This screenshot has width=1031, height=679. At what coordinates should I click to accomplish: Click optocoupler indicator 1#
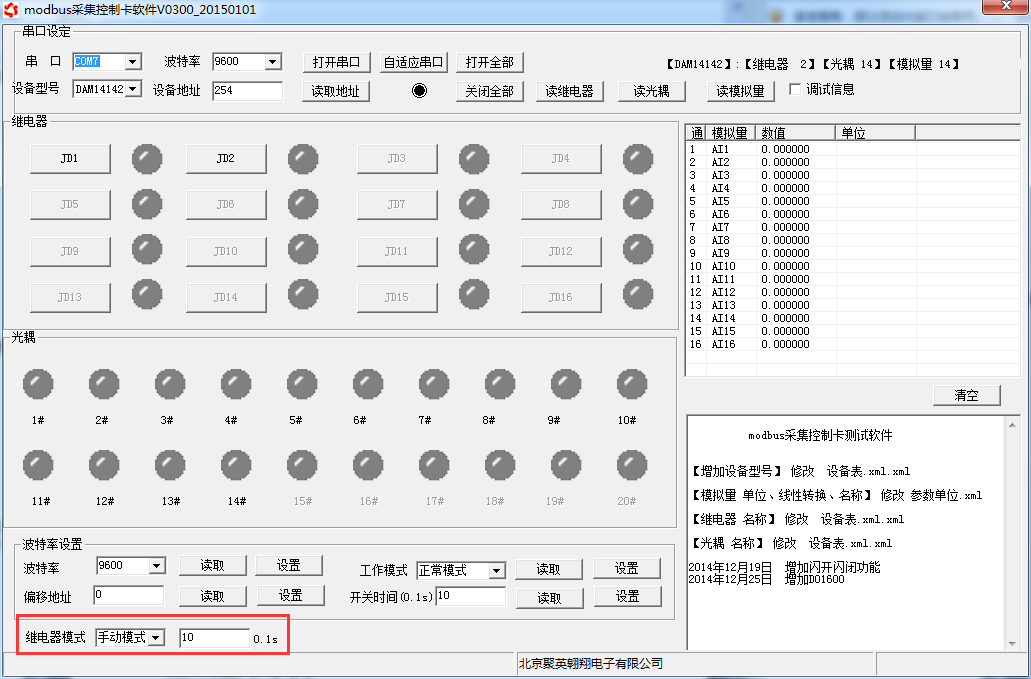click(38, 384)
